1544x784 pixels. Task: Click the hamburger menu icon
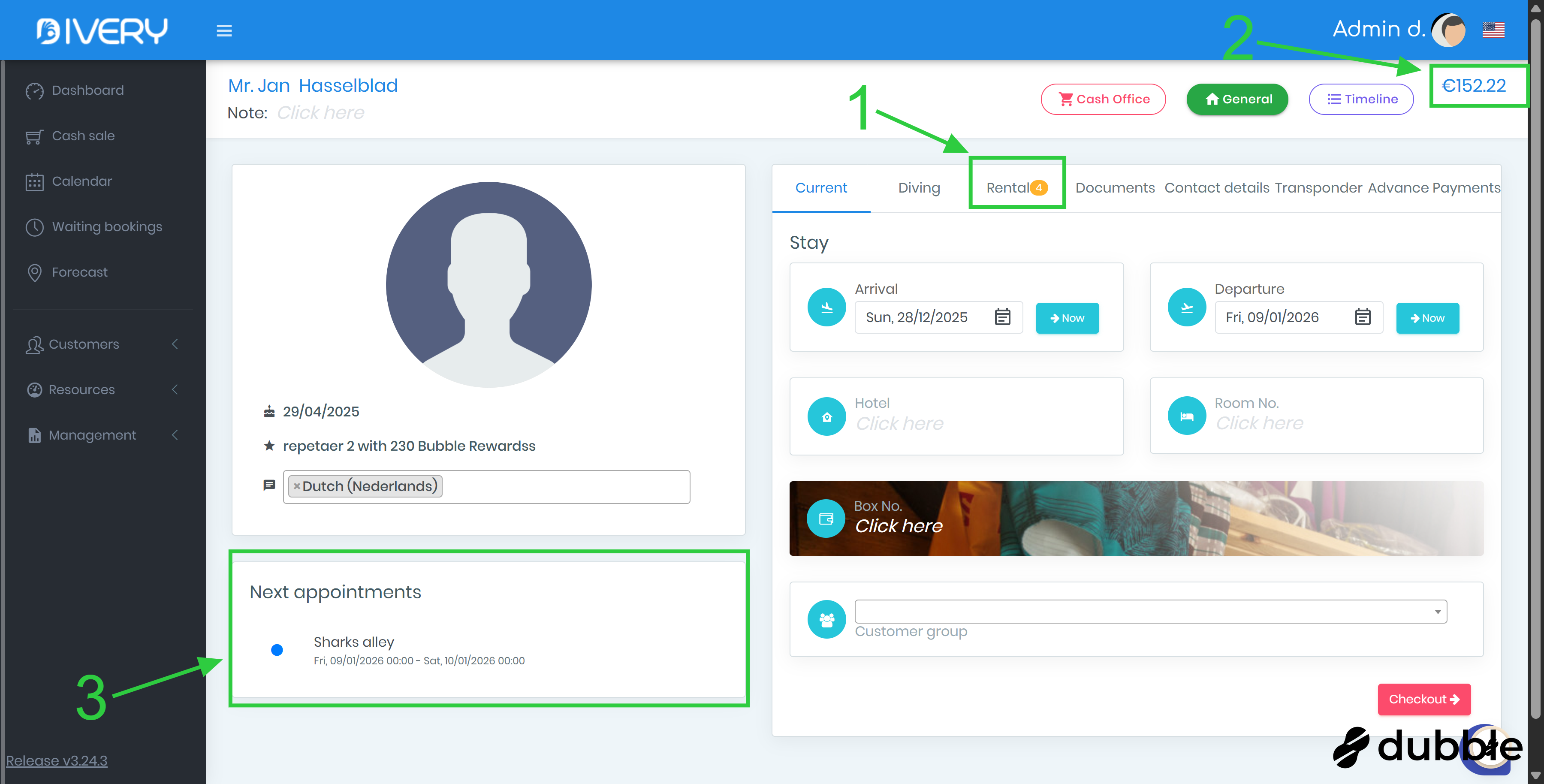click(224, 30)
